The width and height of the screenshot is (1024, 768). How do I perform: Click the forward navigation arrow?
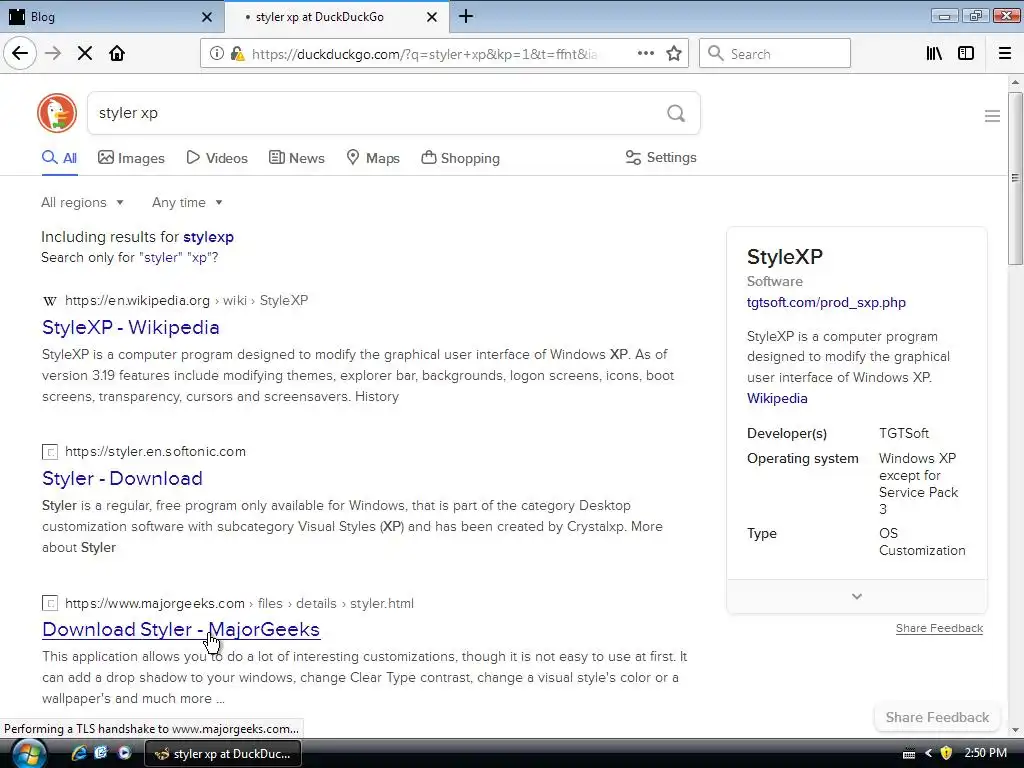click(53, 54)
